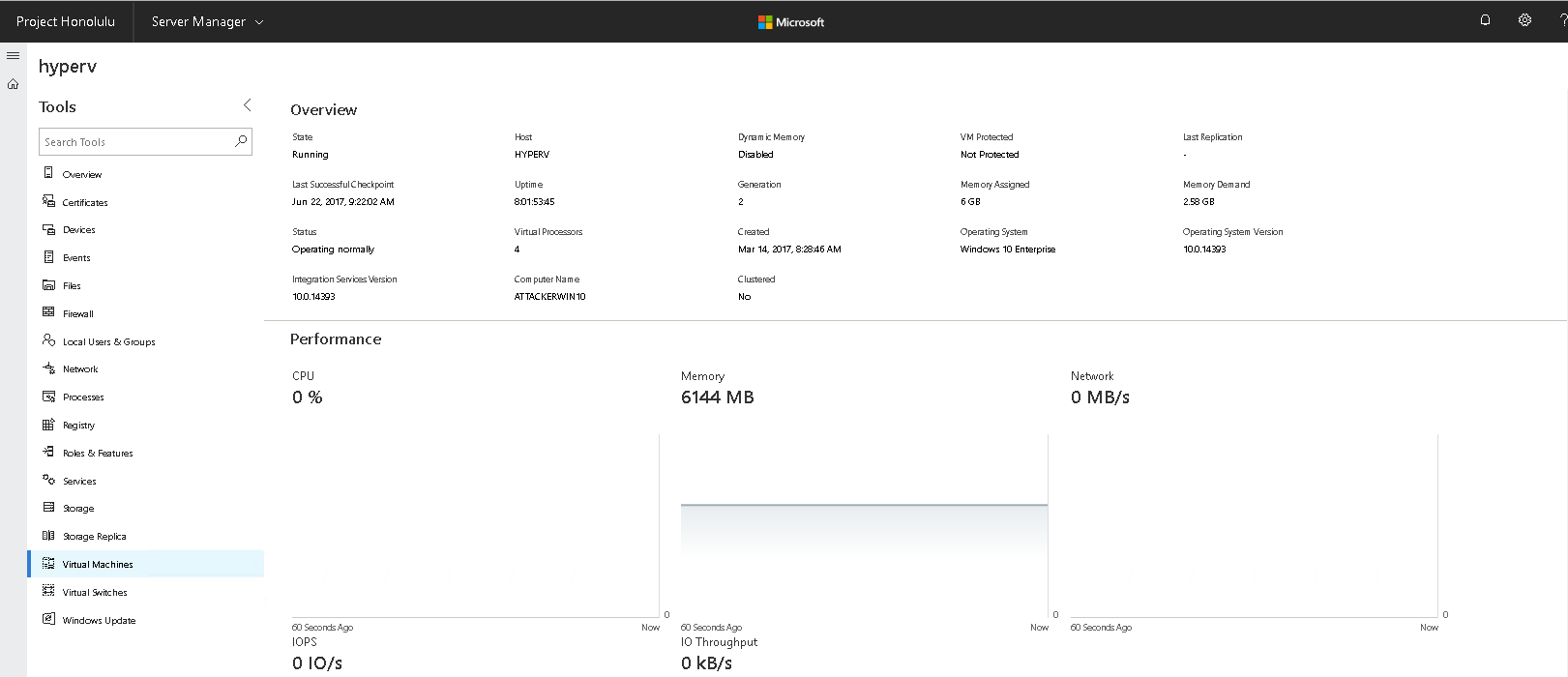Image resolution: width=1568 pixels, height=677 pixels.
Task: Click the search magnifier icon
Action: coord(241,141)
